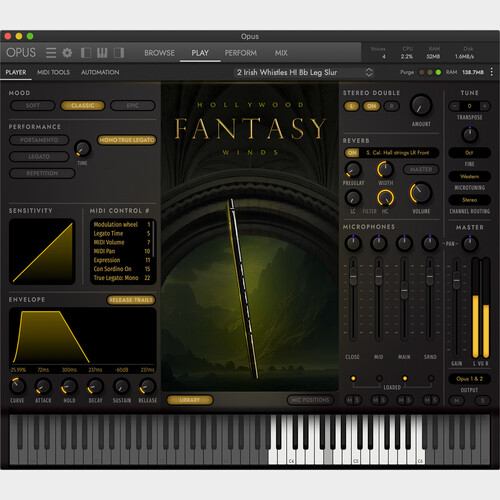Image resolution: width=500 pixels, height=500 pixels.
Task: Click the Sensitivity curve display
Action: (42, 251)
